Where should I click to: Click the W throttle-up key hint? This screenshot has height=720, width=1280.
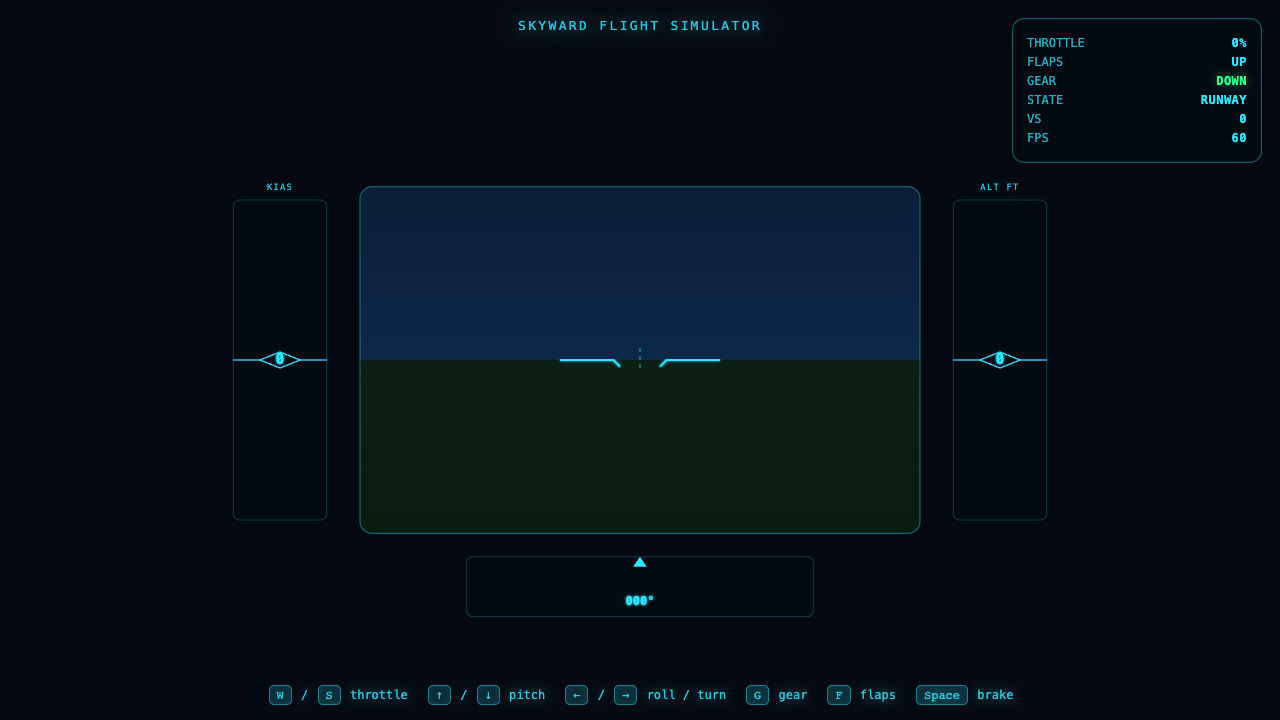[x=280, y=695]
